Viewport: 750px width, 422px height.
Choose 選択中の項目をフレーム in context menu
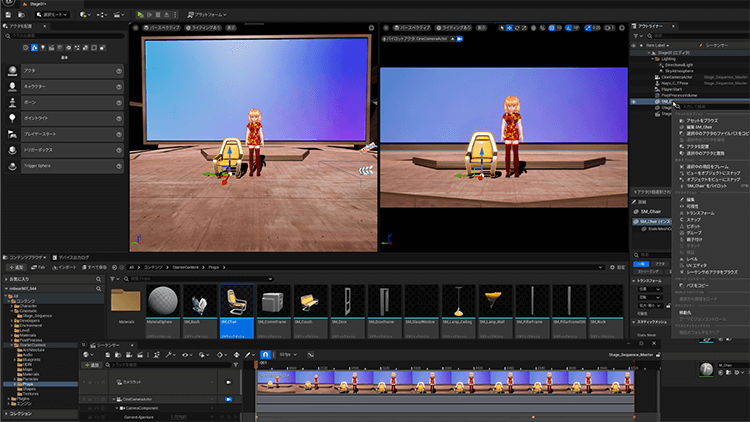click(x=707, y=167)
